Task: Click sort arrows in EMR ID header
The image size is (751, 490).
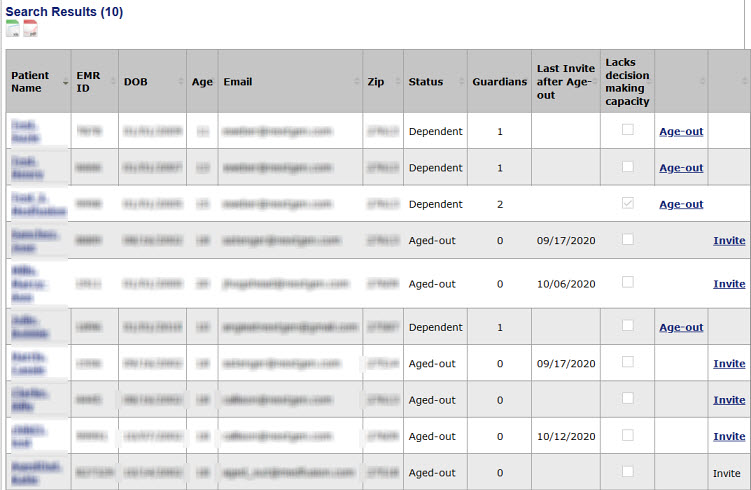Action: 113,81
